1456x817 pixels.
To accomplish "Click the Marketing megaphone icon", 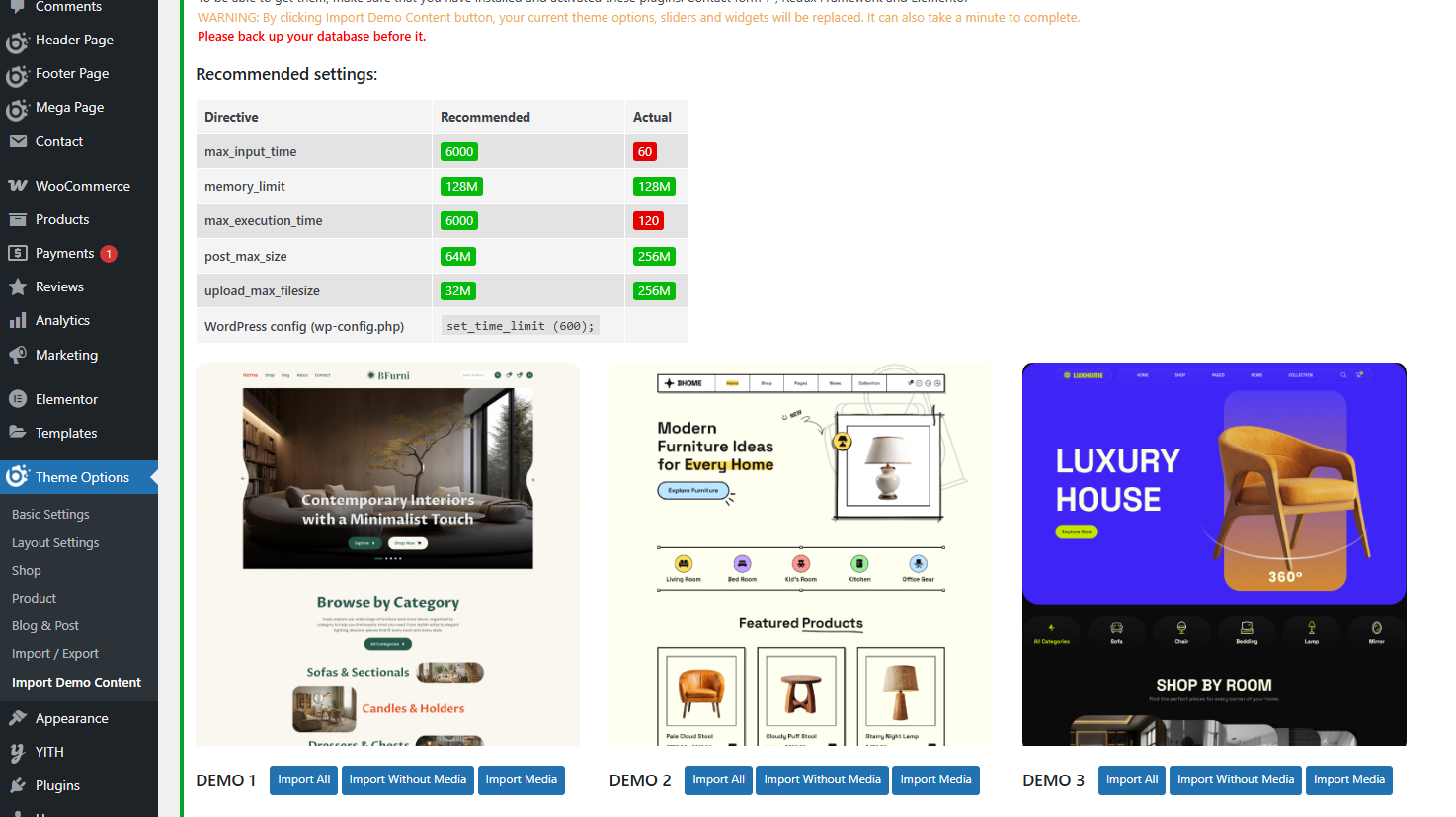I will [18, 355].
